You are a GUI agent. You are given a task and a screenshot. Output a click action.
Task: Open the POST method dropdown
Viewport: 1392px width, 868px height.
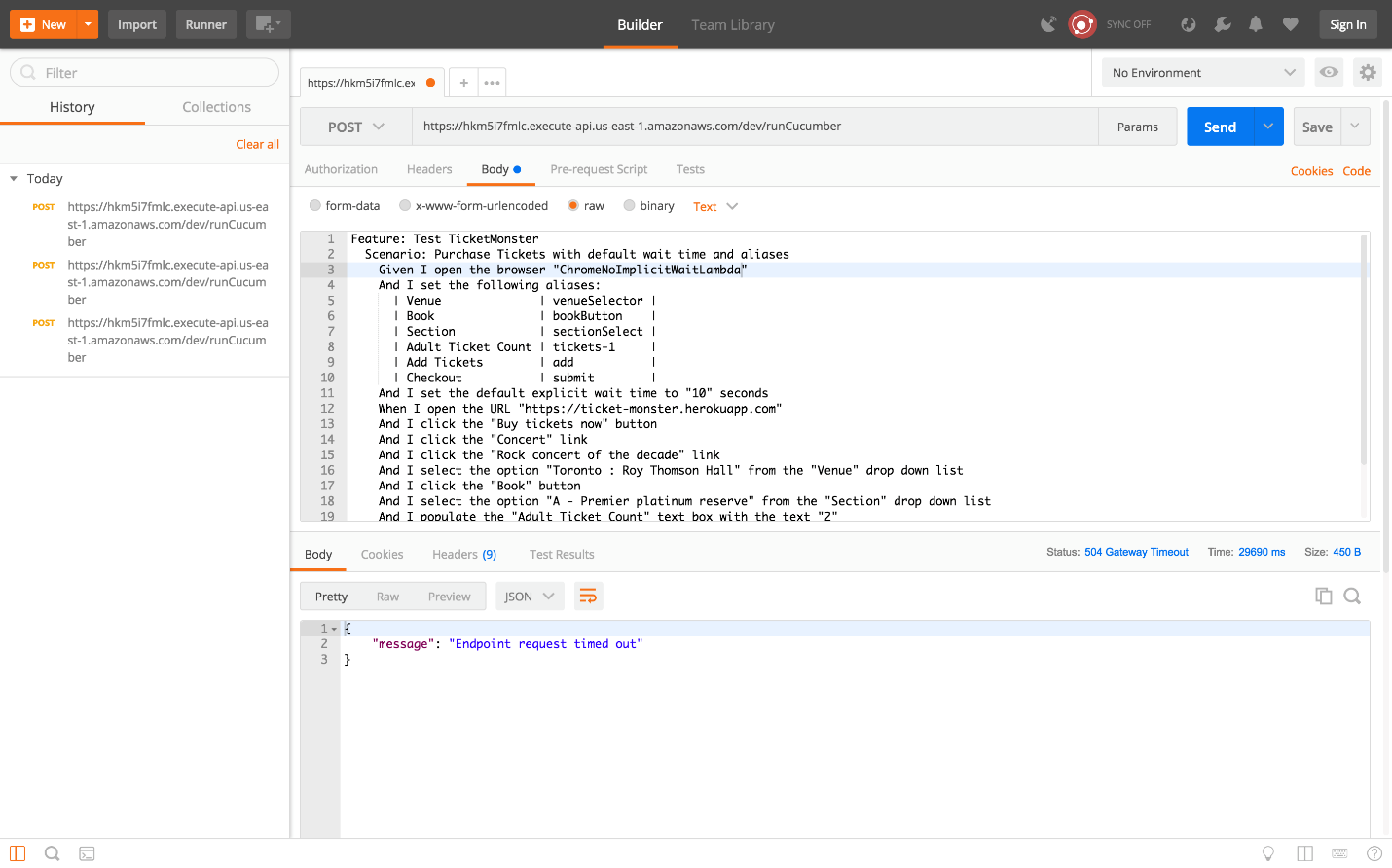click(x=356, y=127)
